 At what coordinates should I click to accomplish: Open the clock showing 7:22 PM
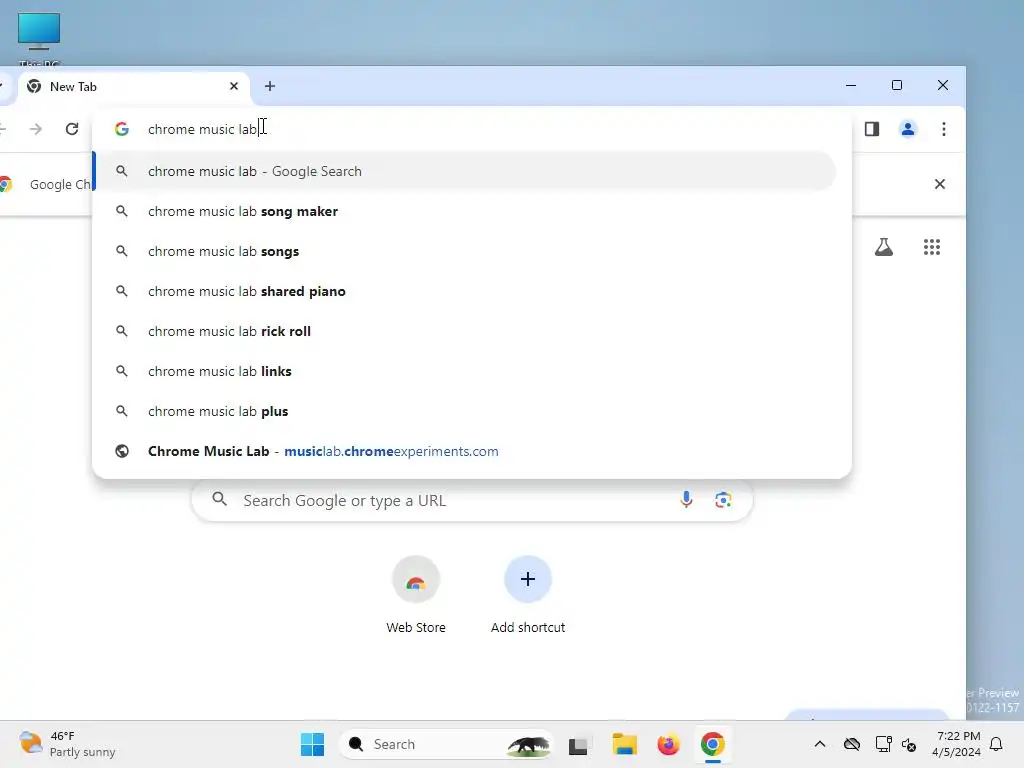point(957,744)
